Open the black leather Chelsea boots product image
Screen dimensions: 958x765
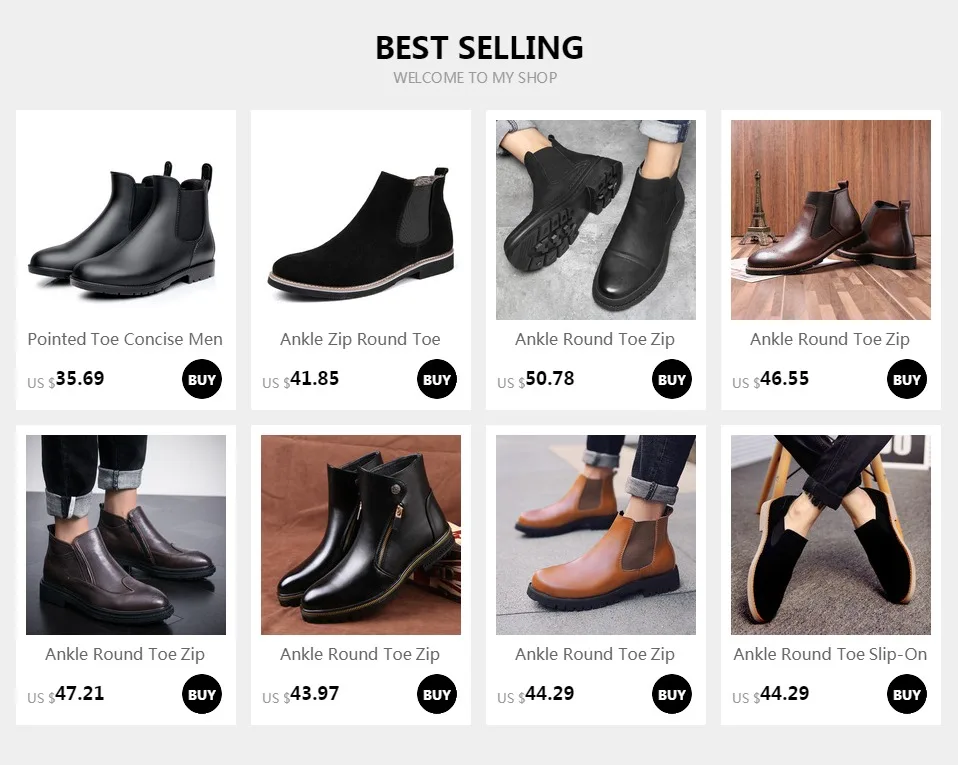tap(126, 219)
